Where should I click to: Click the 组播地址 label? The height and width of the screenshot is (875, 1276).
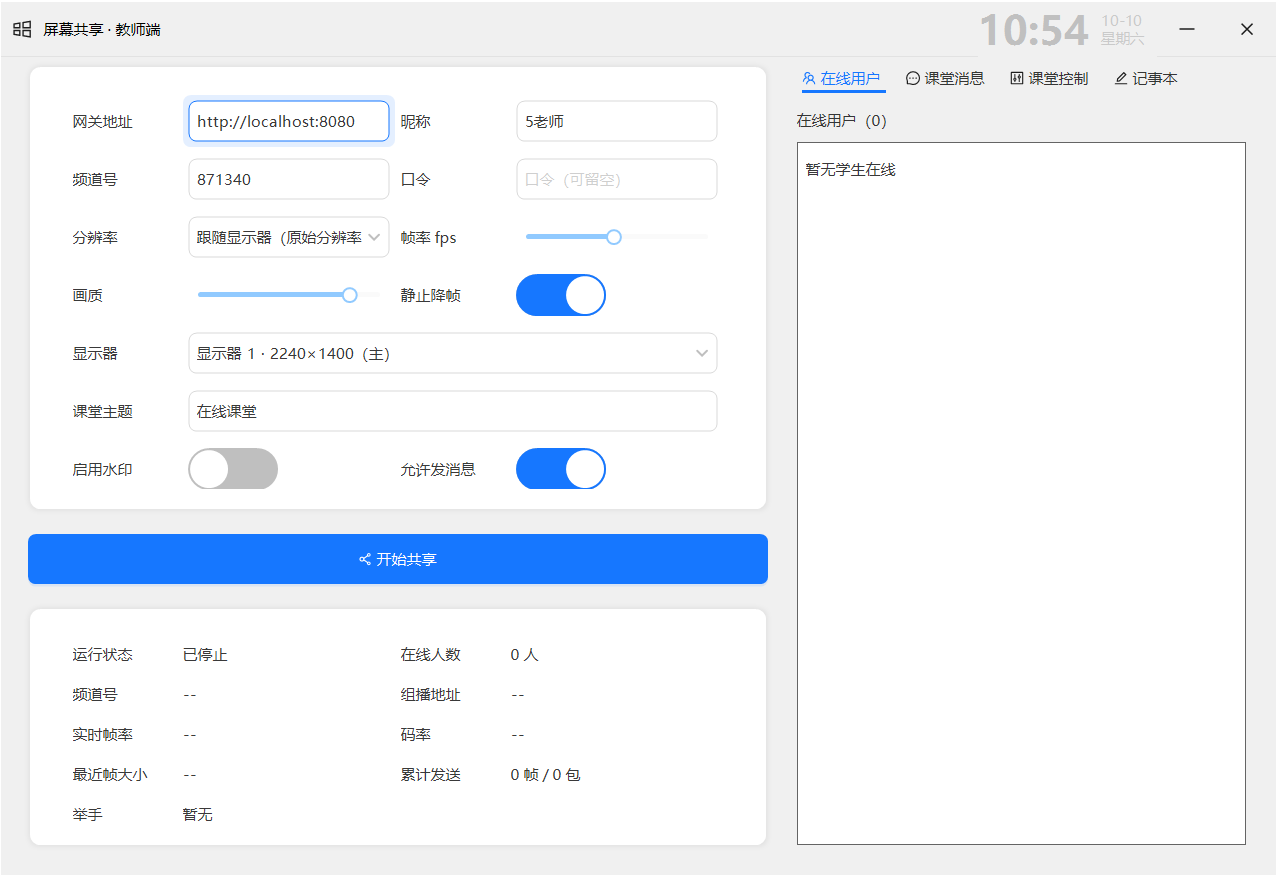click(431, 695)
